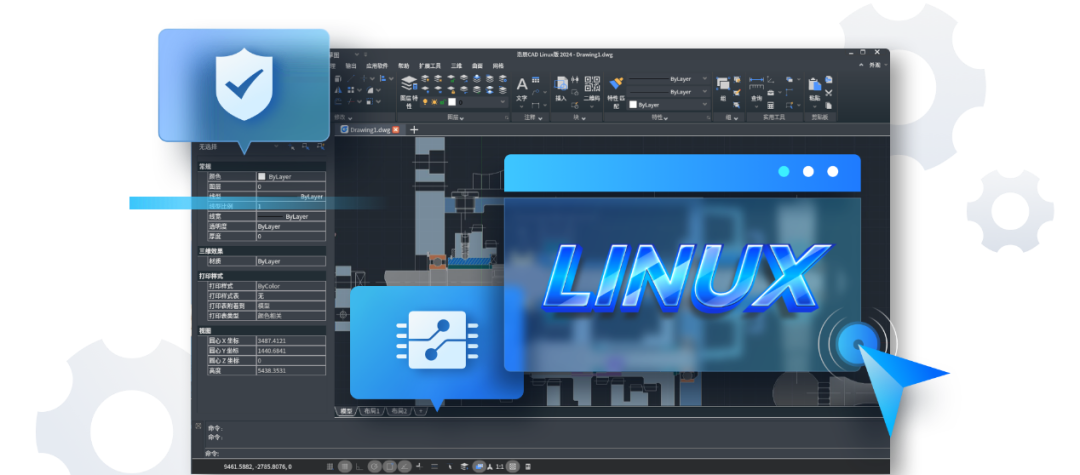Viewport: 1080px width, 475px height.
Task: Open the ByLayer color dropdown in ribbon
Action: tap(667, 105)
